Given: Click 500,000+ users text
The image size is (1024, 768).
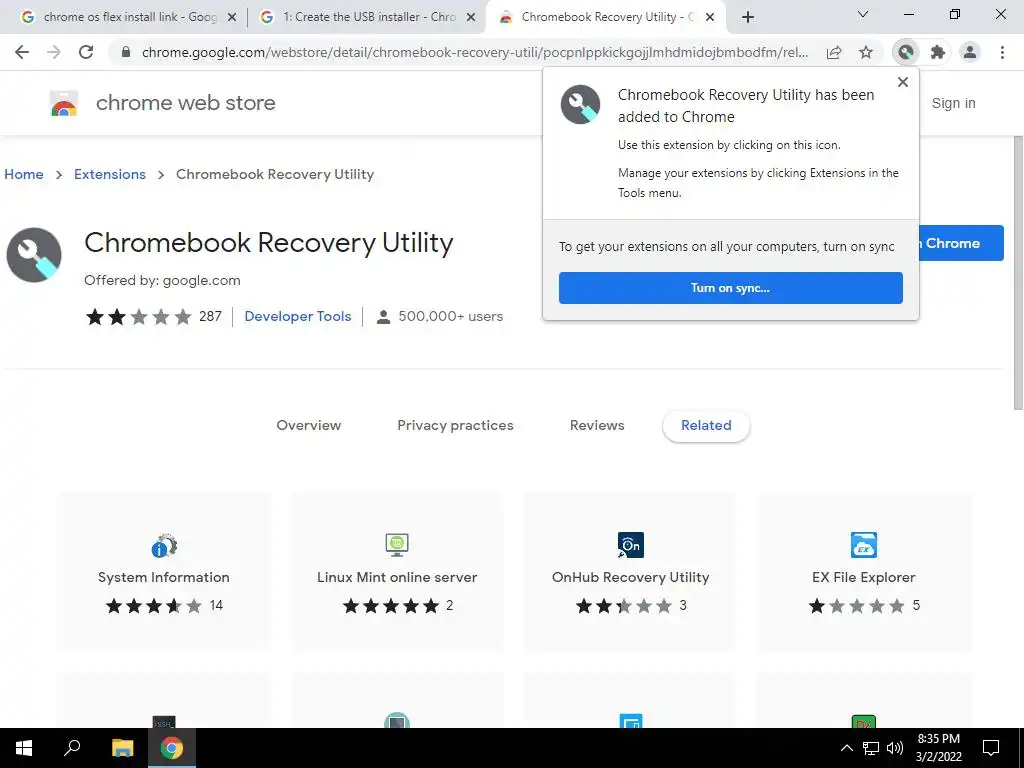Looking at the screenshot, I should pyautogui.click(x=451, y=317).
